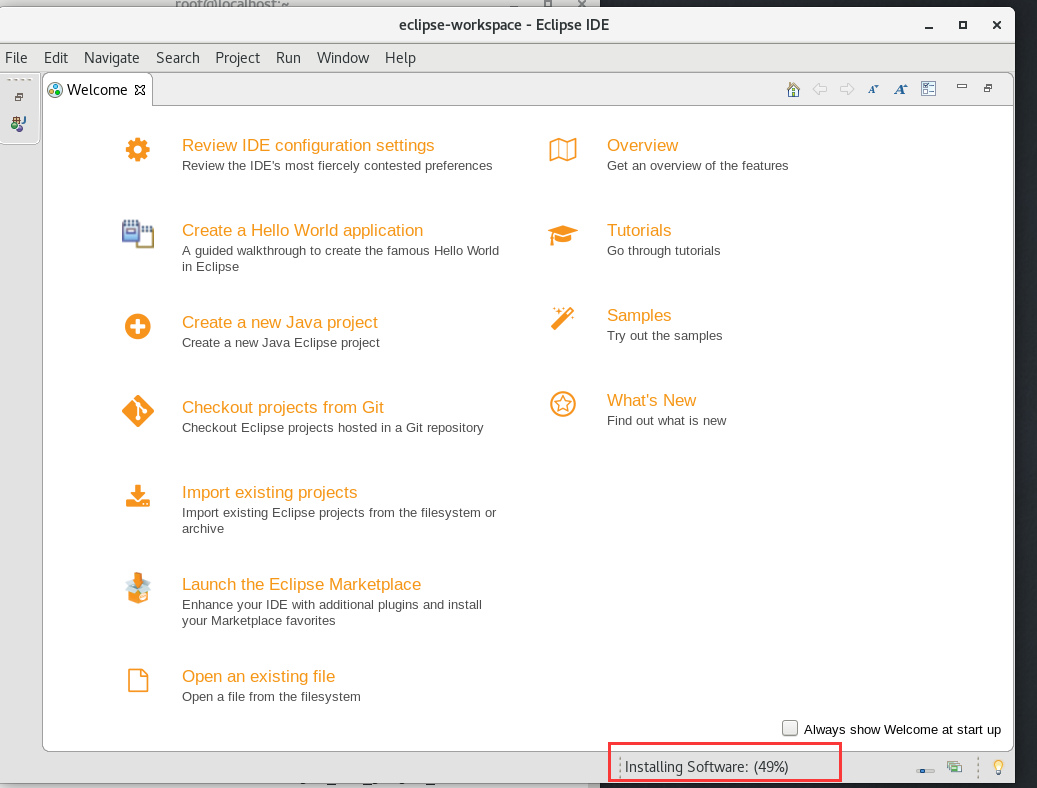Open the Open an existing file link

point(258,676)
